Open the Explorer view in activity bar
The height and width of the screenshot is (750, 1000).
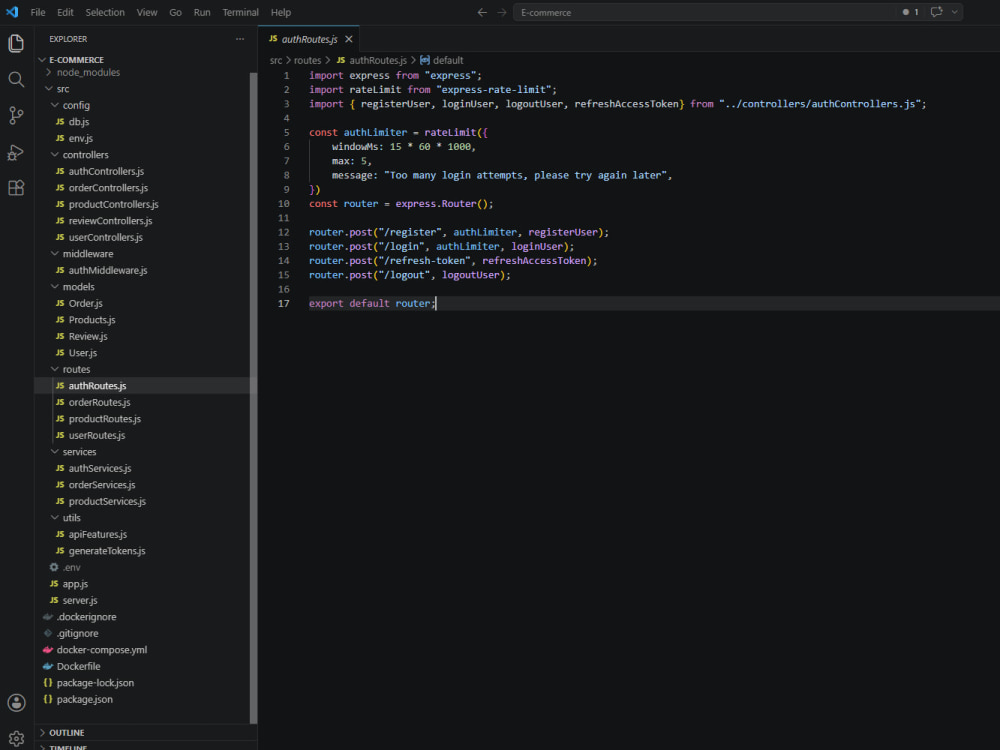pos(16,43)
